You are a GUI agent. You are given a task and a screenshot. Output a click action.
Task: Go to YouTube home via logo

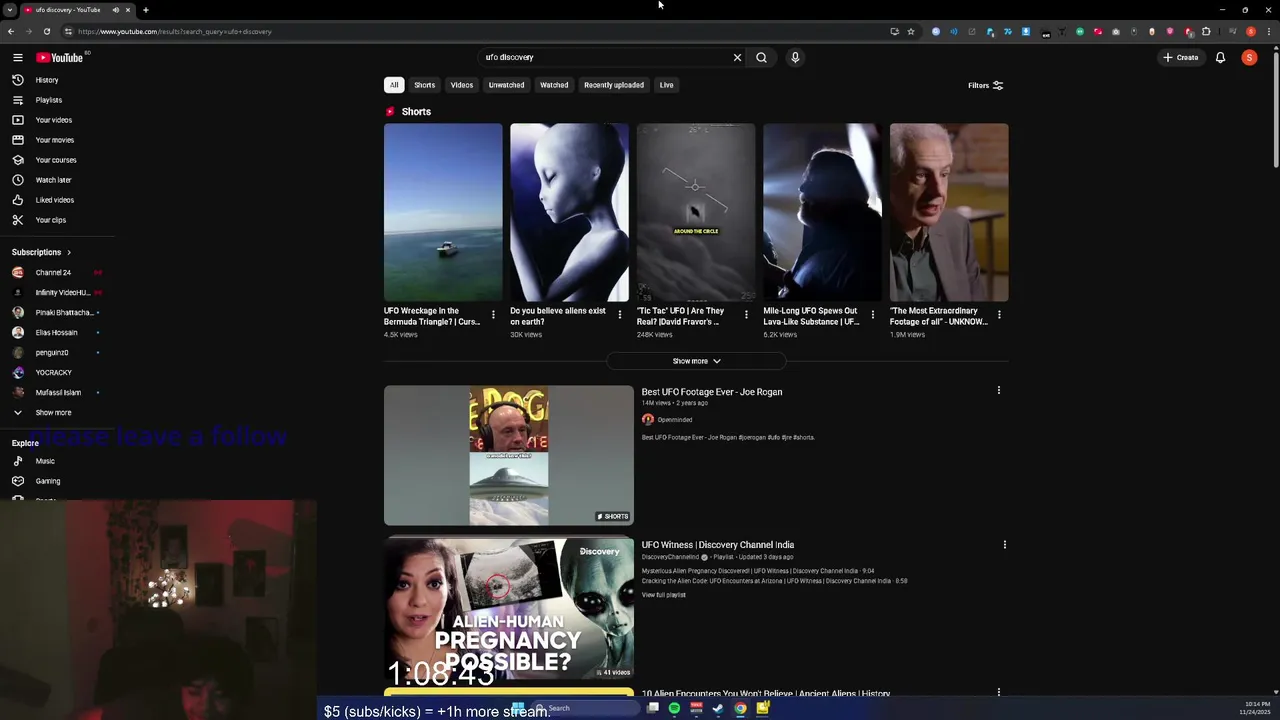point(60,57)
